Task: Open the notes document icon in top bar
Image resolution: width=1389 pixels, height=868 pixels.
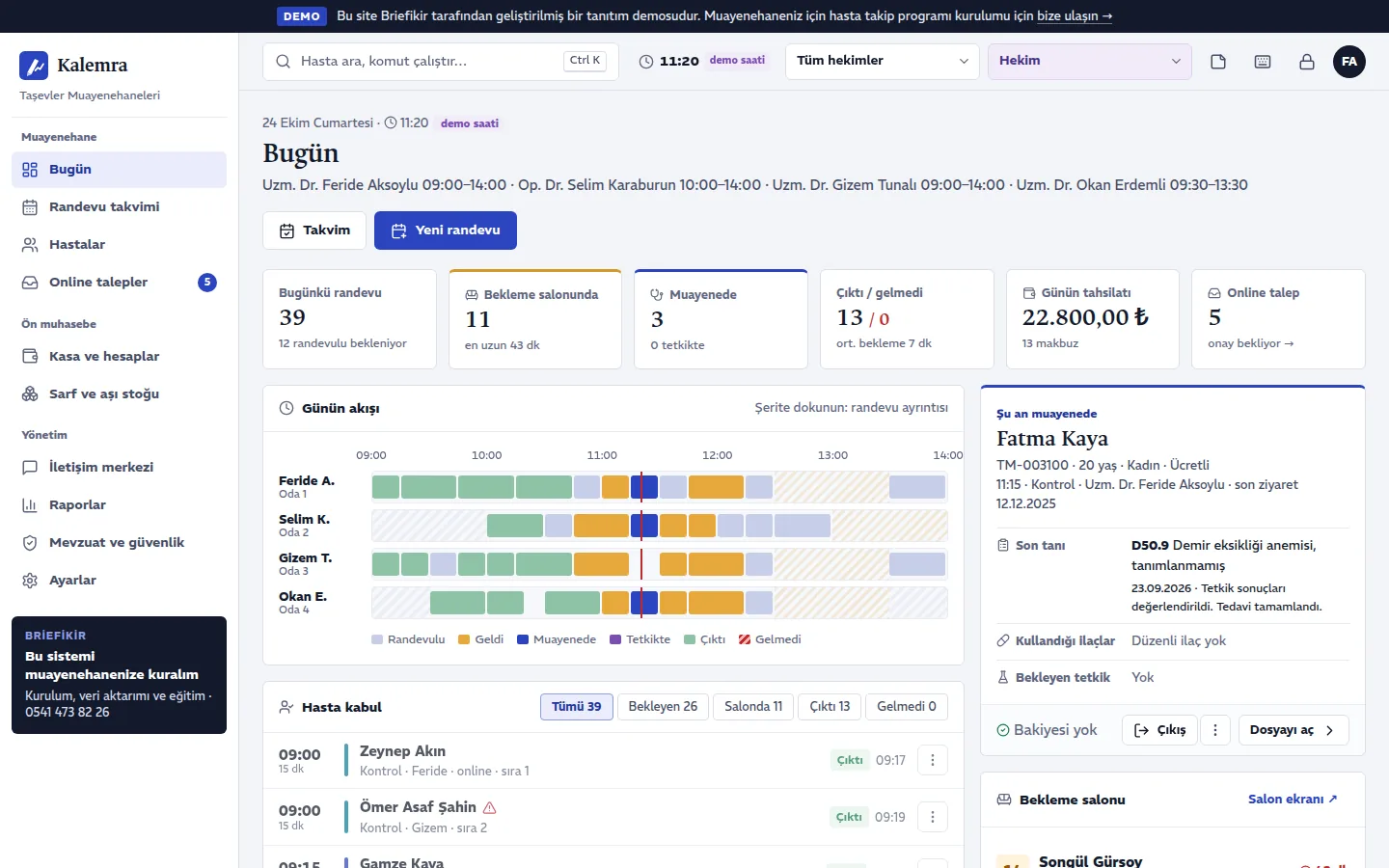Action: (x=1218, y=62)
